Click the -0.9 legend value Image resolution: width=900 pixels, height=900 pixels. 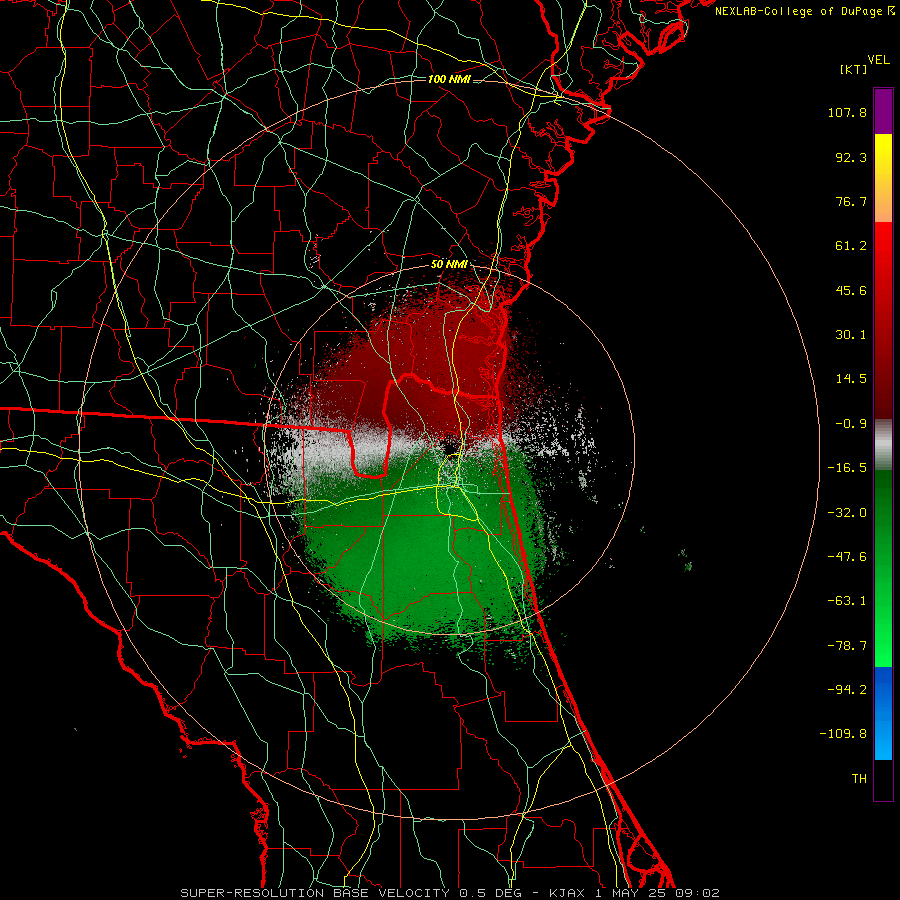851,424
